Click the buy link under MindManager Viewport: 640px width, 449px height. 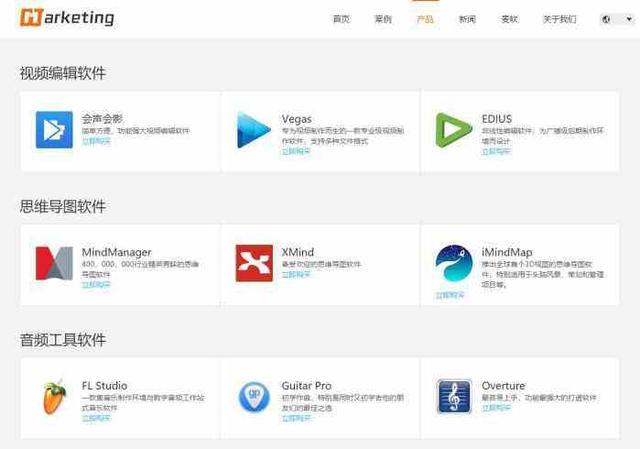click(96, 285)
